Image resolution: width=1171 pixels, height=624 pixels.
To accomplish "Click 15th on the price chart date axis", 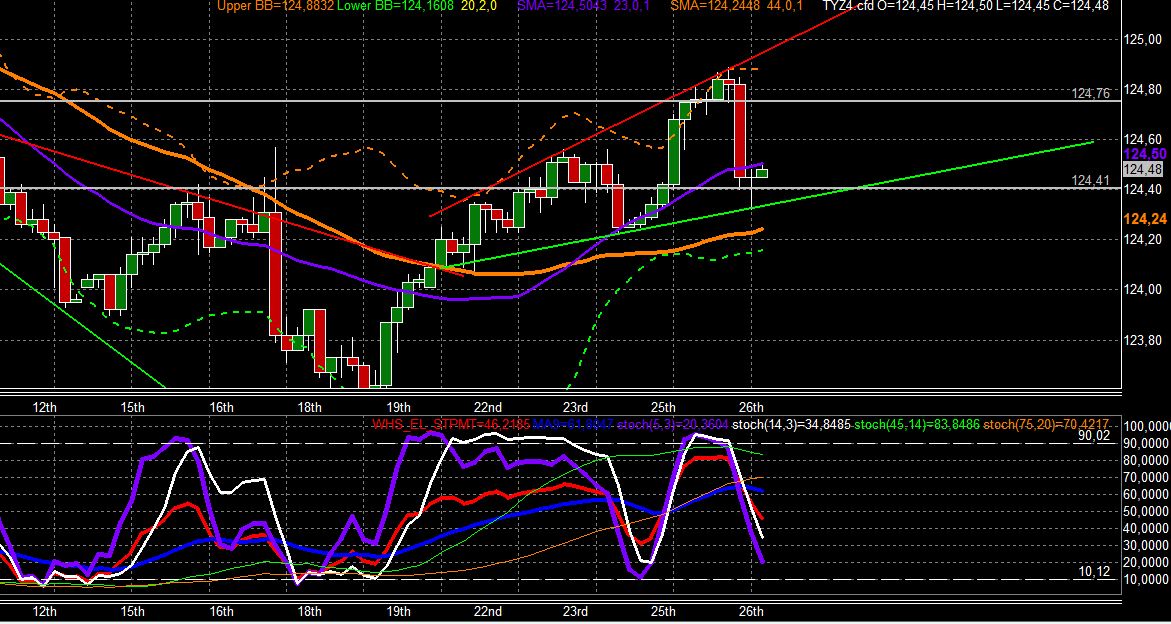I will coord(132,407).
